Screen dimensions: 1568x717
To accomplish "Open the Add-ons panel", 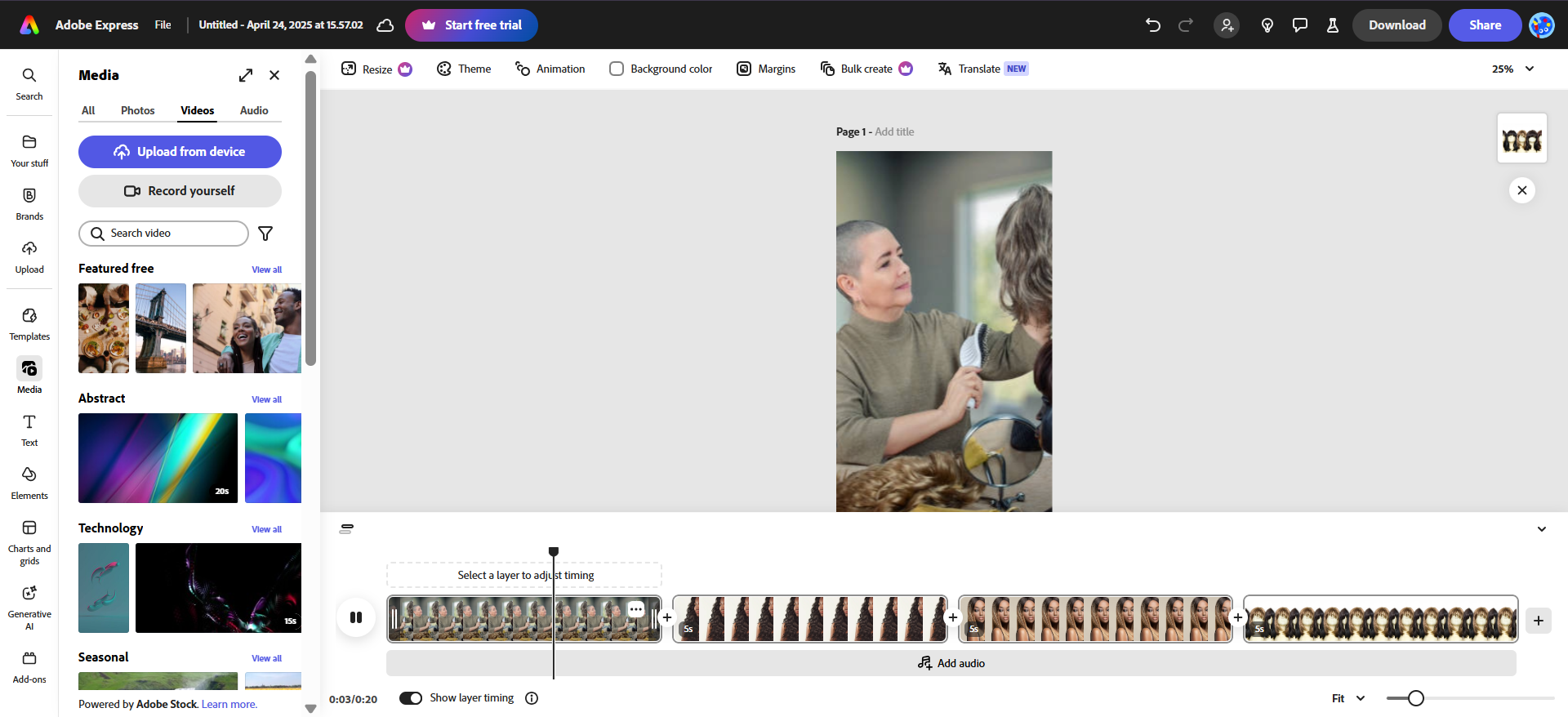I will click(x=29, y=667).
